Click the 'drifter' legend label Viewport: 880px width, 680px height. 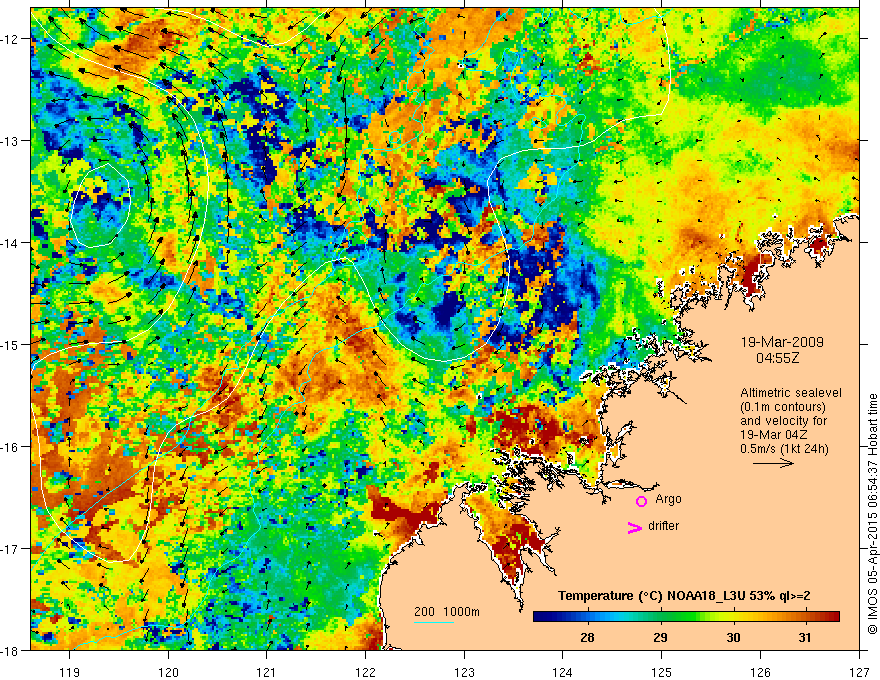pos(663,526)
